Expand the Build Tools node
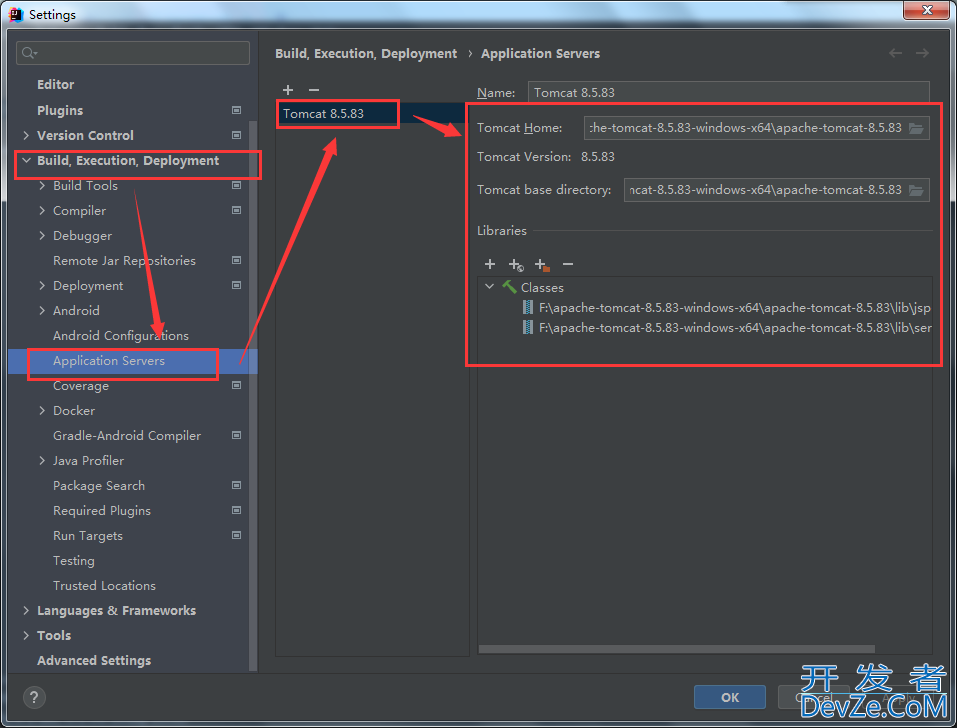This screenshot has width=957, height=728. (42, 186)
